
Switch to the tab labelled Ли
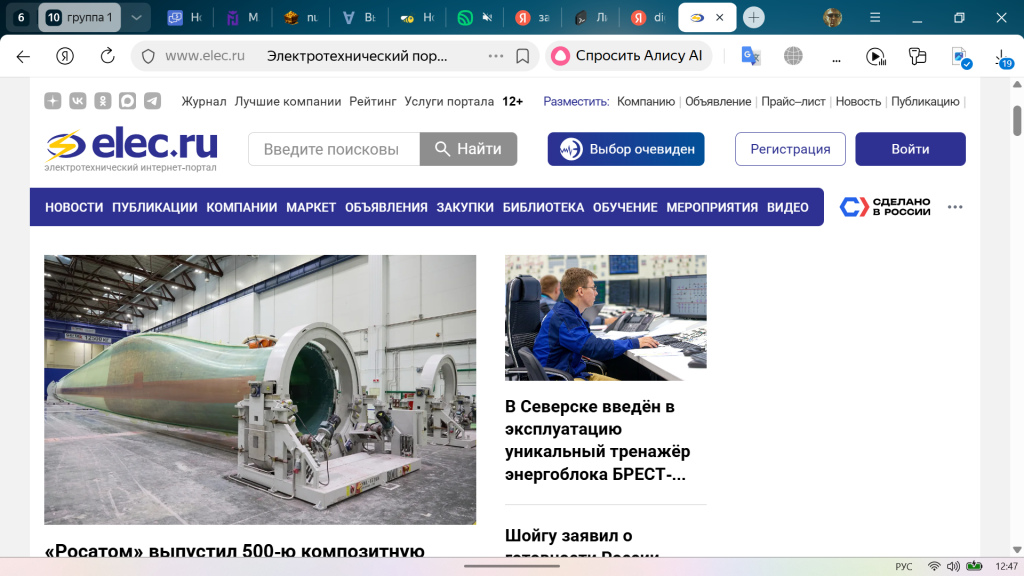click(590, 18)
